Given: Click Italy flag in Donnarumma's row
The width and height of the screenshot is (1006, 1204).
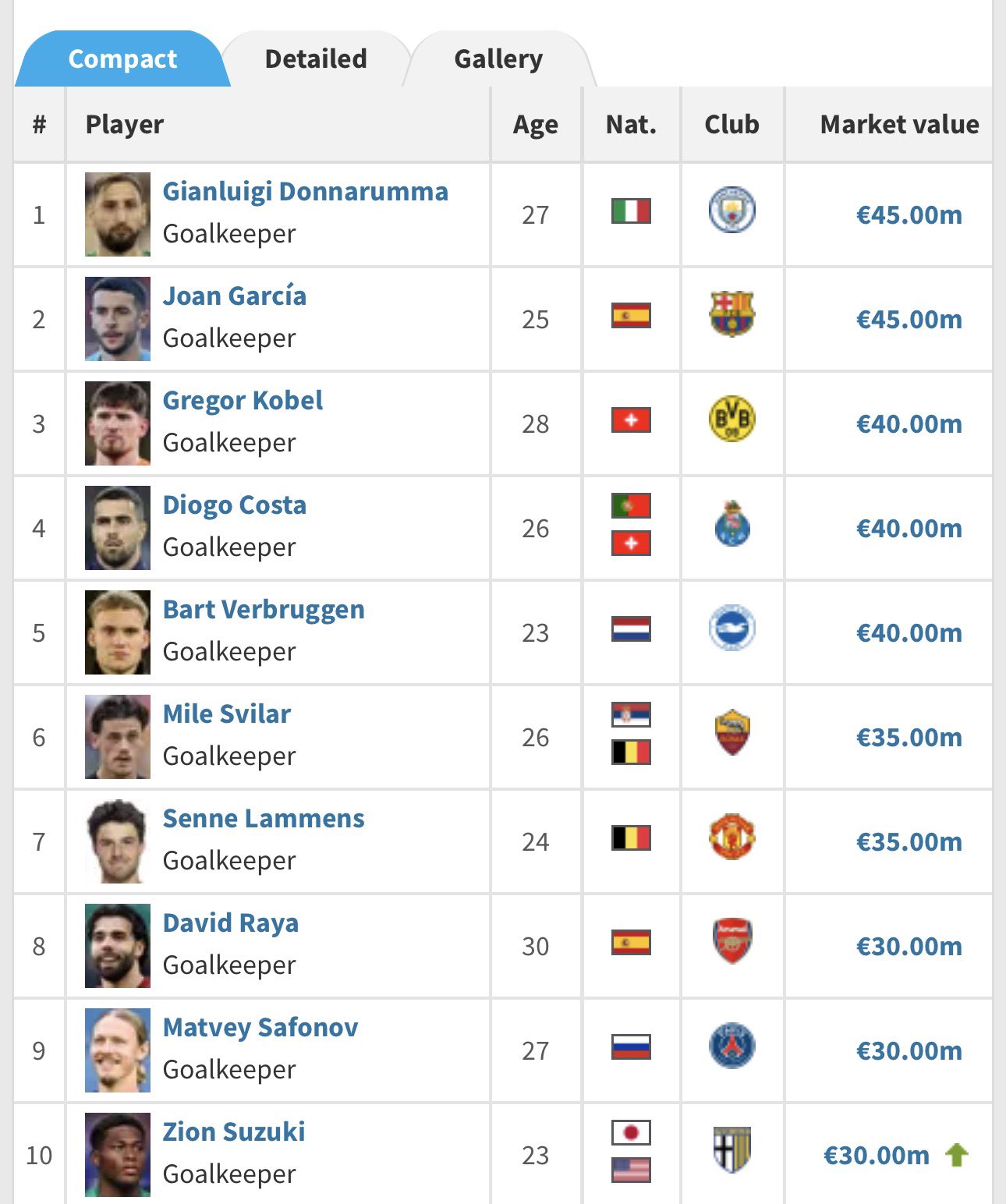Looking at the screenshot, I should click(x=631, y=211).
